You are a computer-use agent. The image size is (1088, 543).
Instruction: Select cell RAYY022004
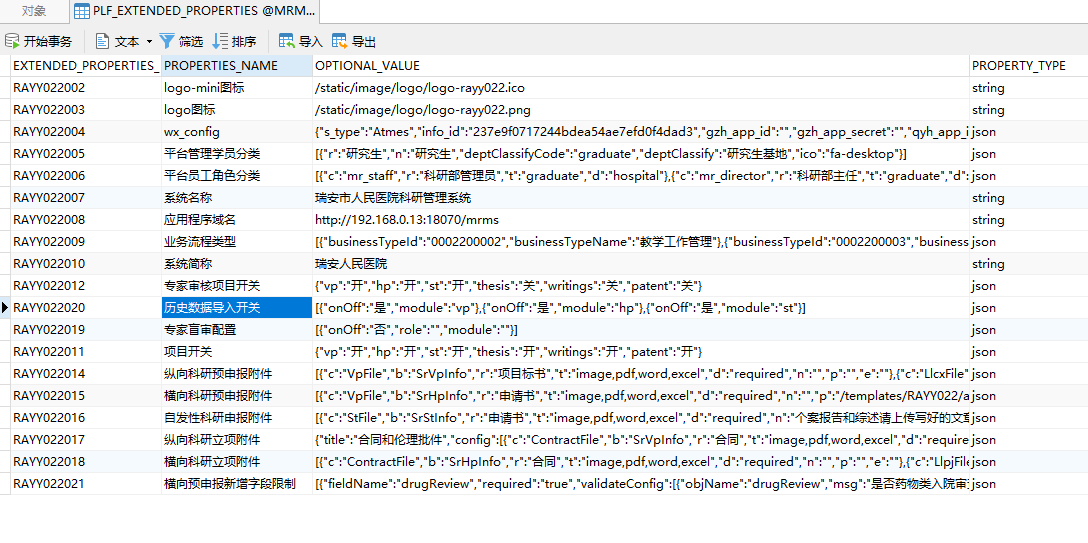(86, 132)
